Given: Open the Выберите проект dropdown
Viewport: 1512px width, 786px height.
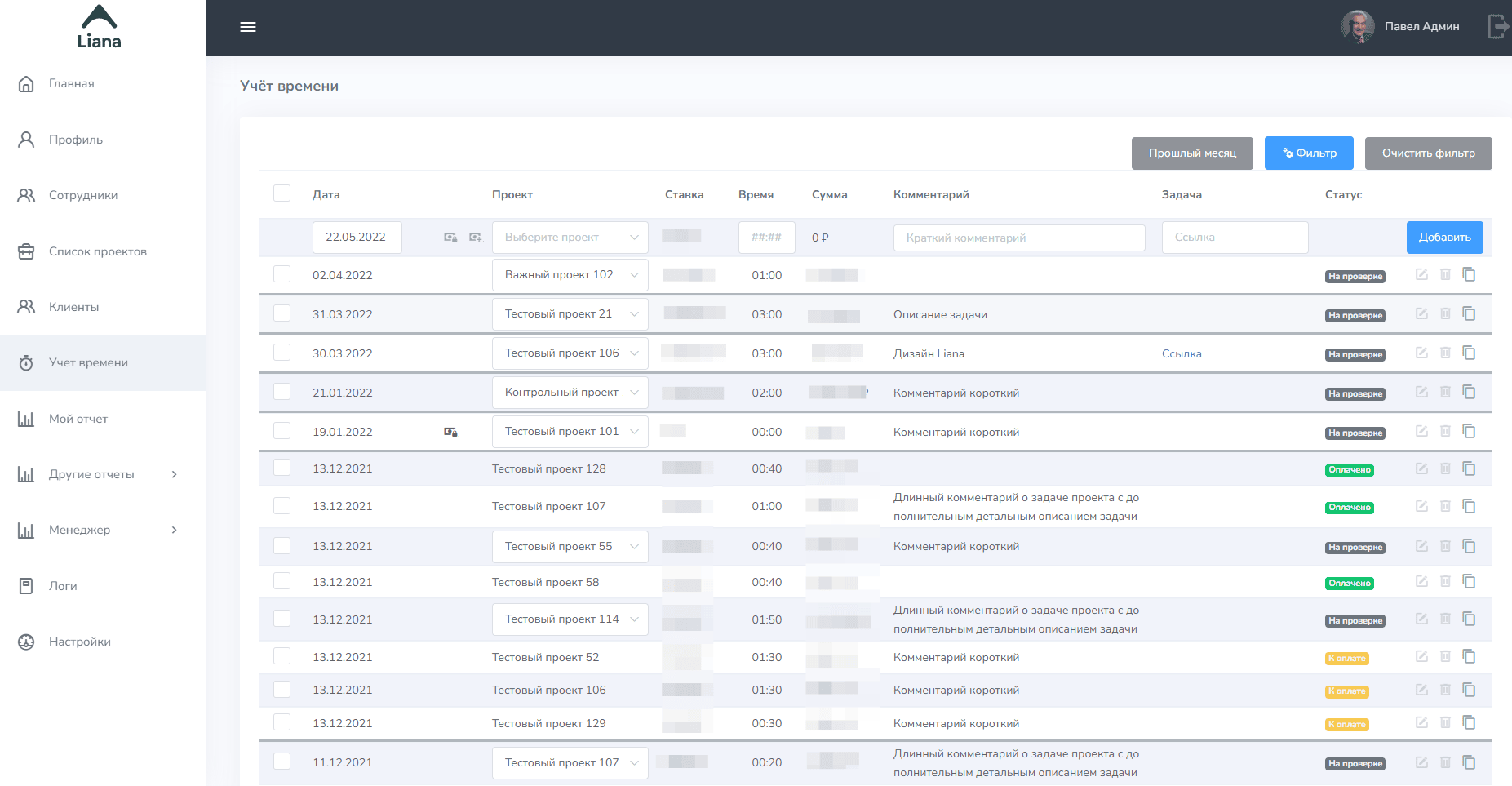Looking at the screenshot, I should tap(570, 238).
